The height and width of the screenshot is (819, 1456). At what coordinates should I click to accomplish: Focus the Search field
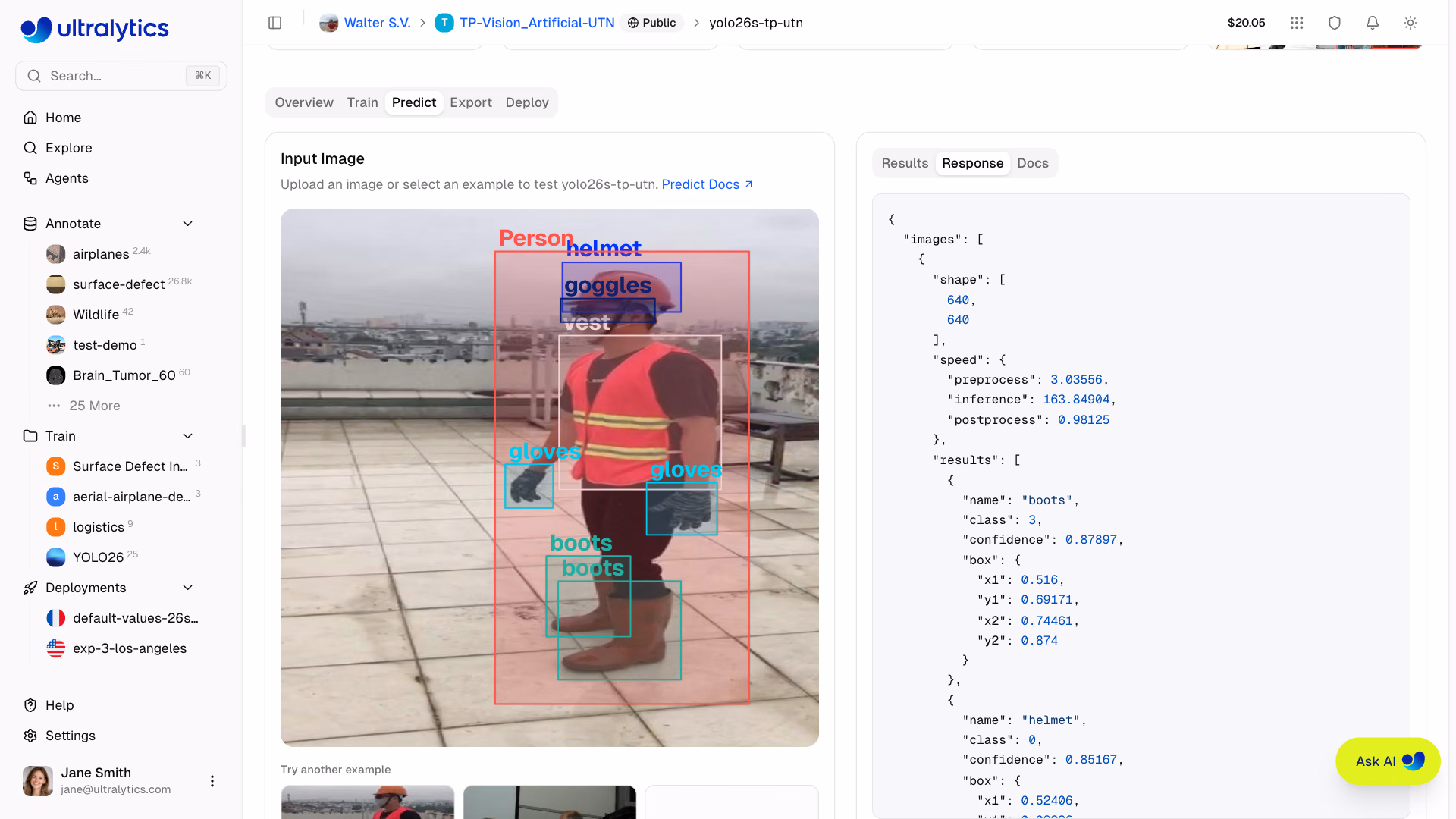[x=121, y=76]
